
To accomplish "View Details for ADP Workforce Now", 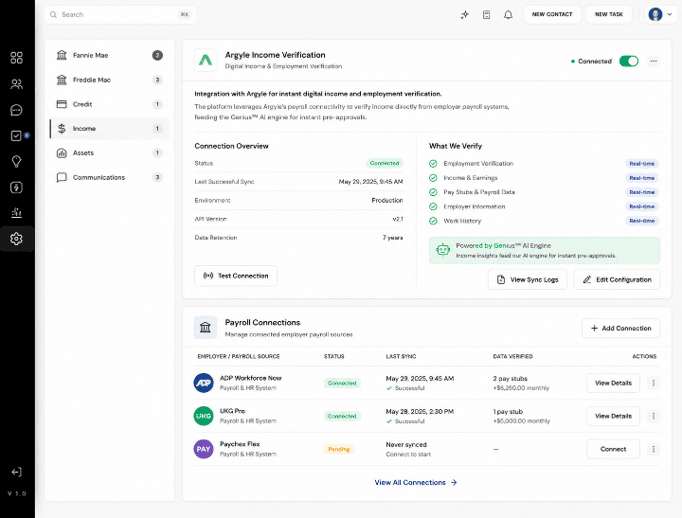I will point(613,383).
